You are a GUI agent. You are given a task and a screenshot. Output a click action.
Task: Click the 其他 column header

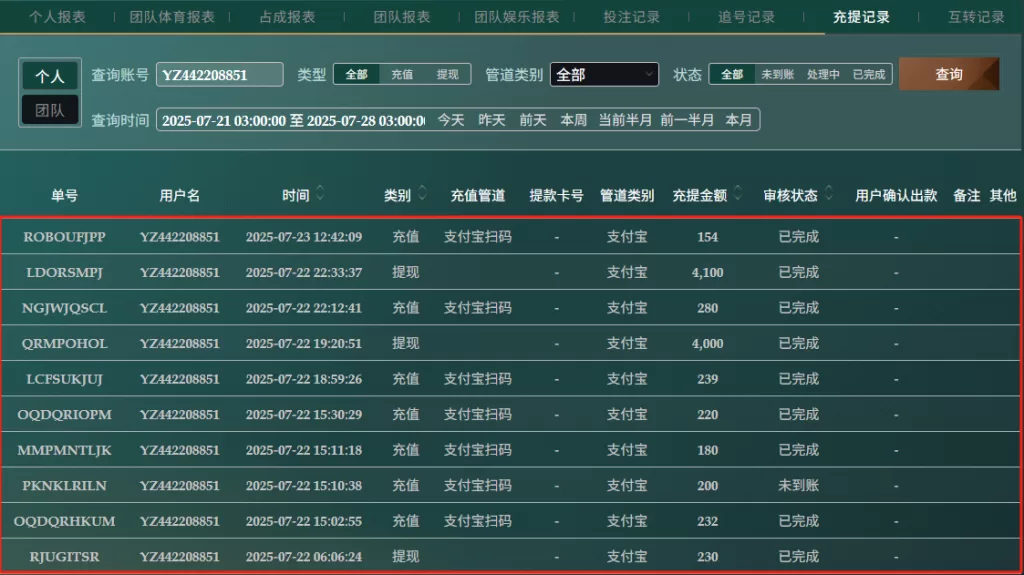coord(1002,195)
